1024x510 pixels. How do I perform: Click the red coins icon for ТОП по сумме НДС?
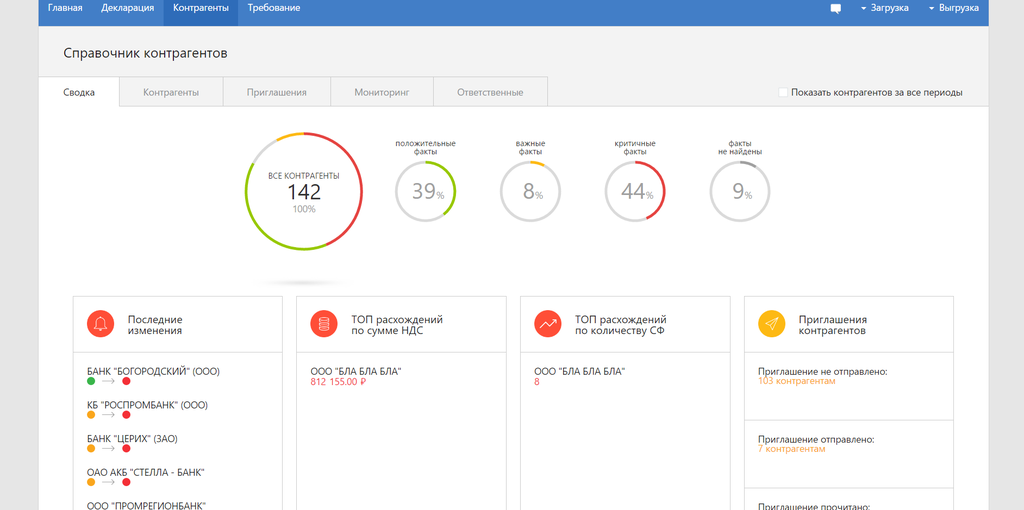coord(323,324)
